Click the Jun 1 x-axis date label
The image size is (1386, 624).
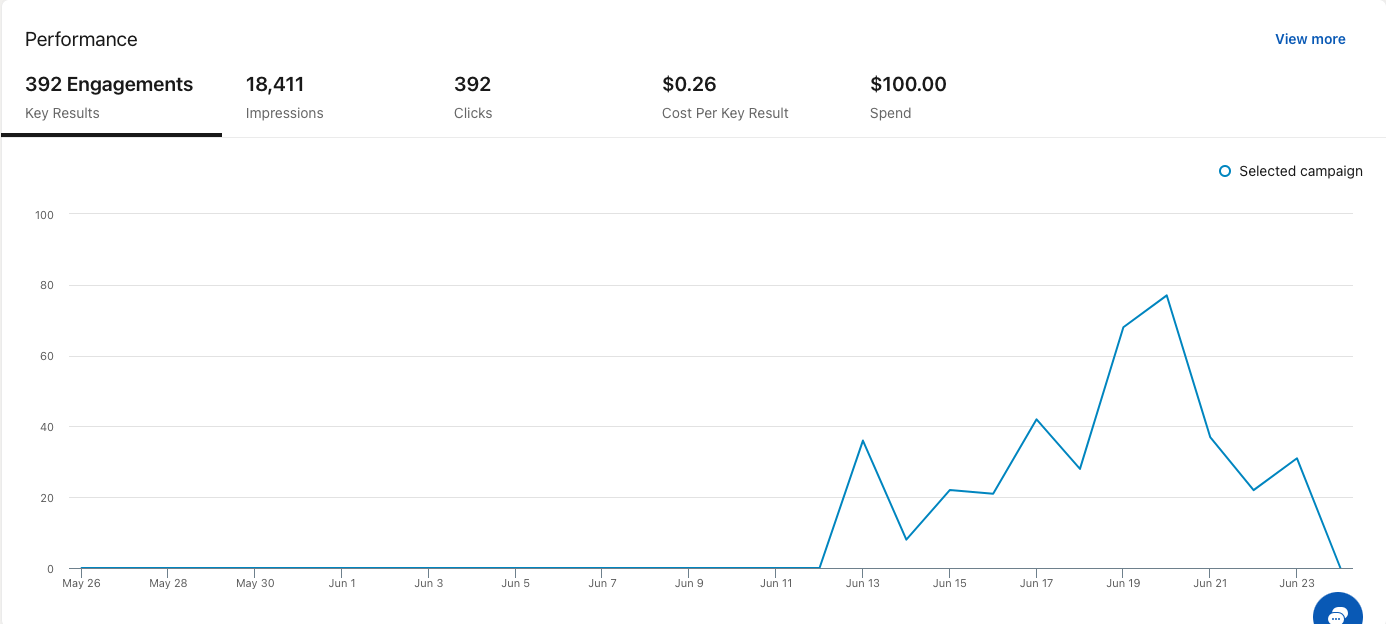[342, 583]
